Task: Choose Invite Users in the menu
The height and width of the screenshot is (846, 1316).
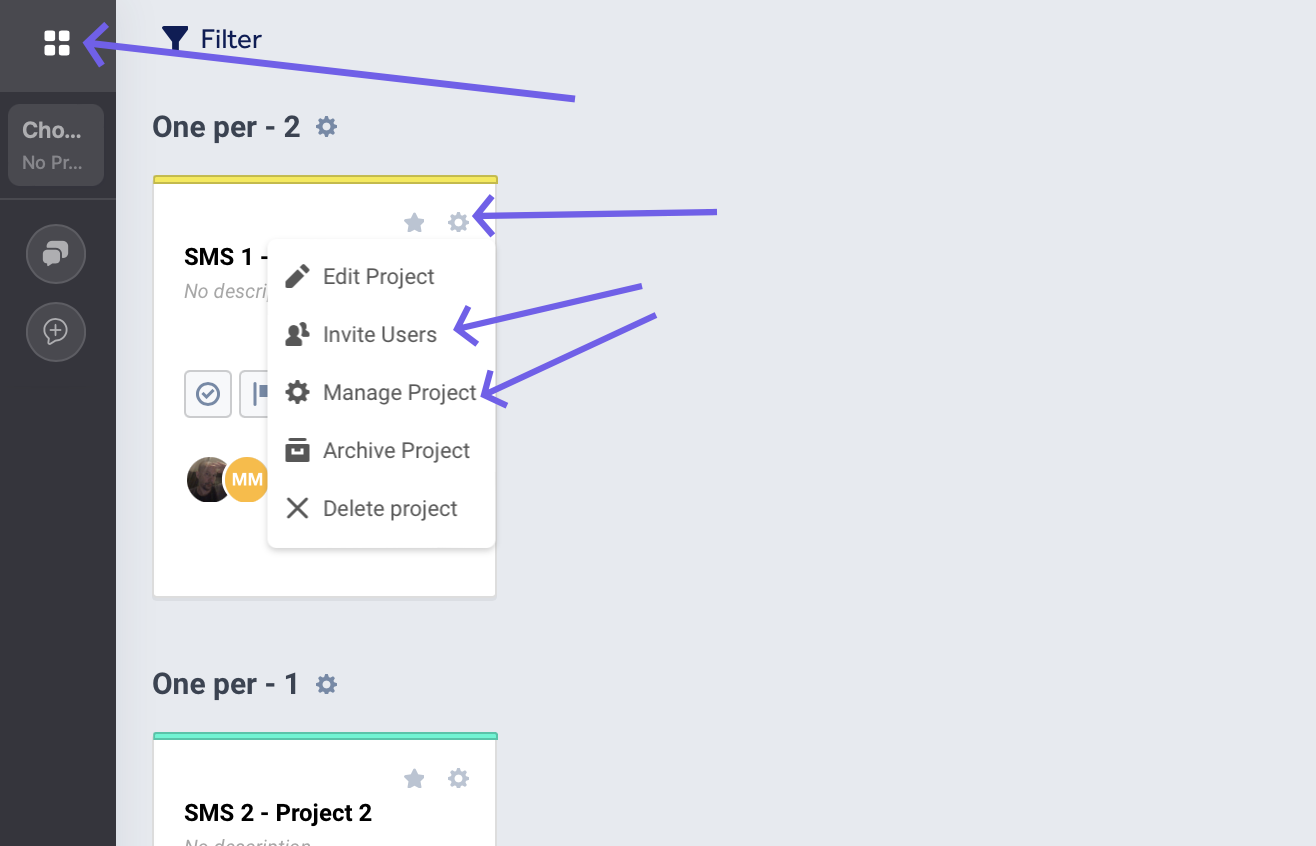Action: coord(379,335)
